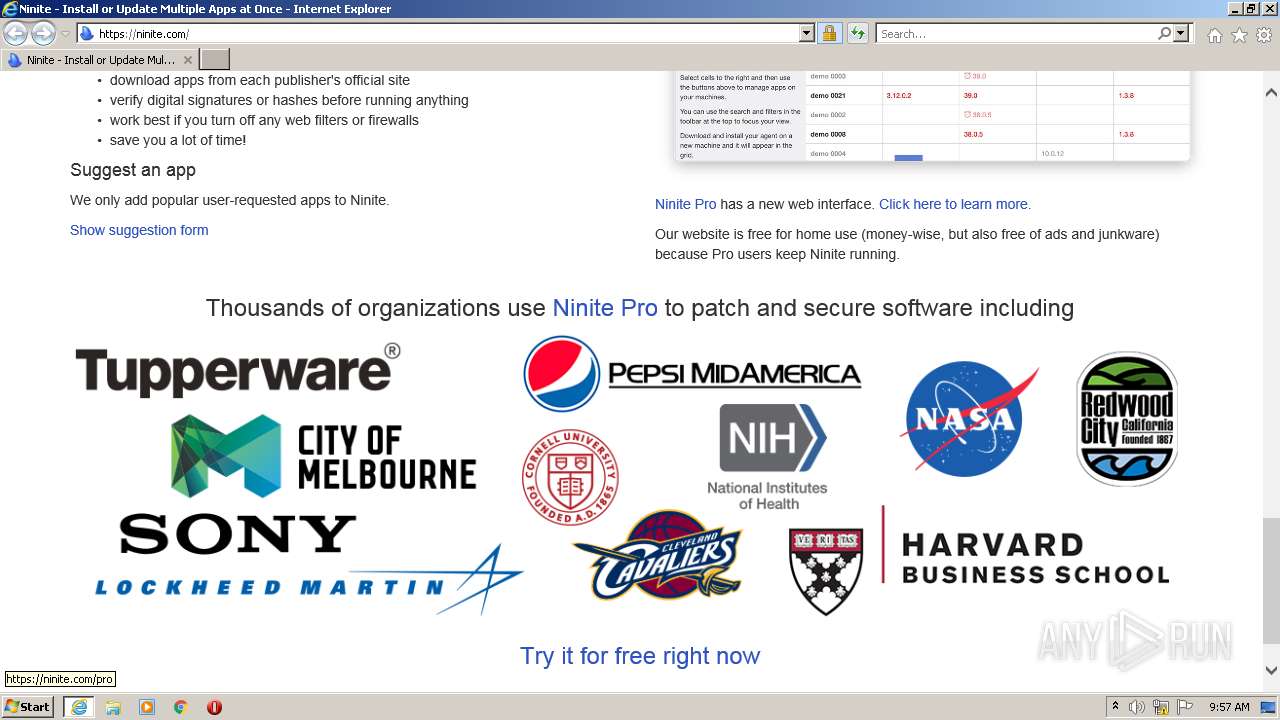Click the page scrollbar down arrow

[x=1271, y=671]
